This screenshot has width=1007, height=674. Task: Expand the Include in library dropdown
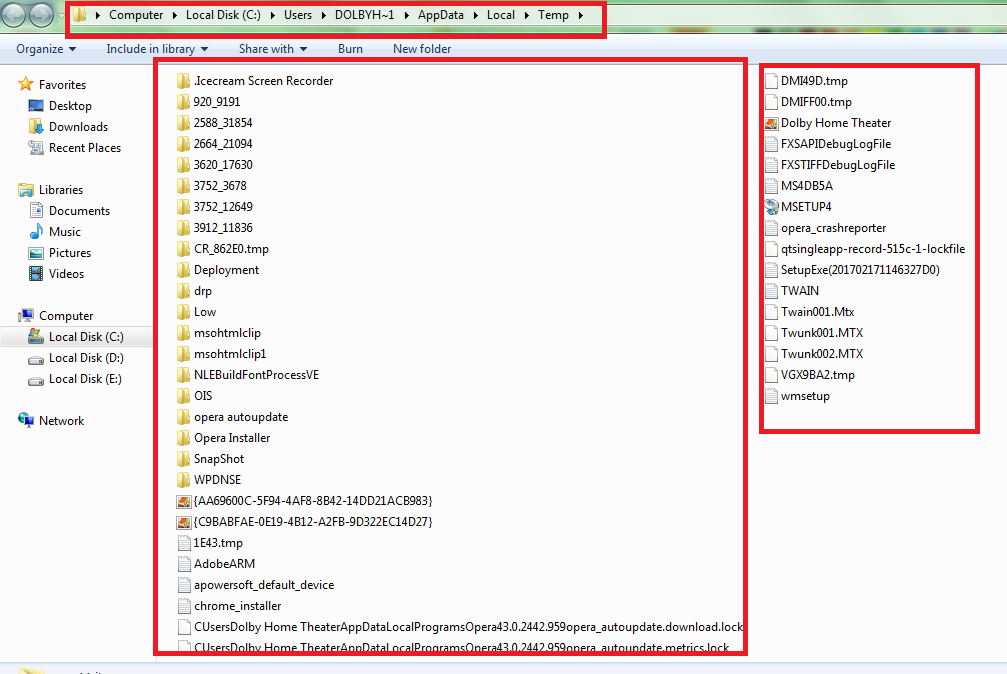pyautogui.click(x=157, y=49)
